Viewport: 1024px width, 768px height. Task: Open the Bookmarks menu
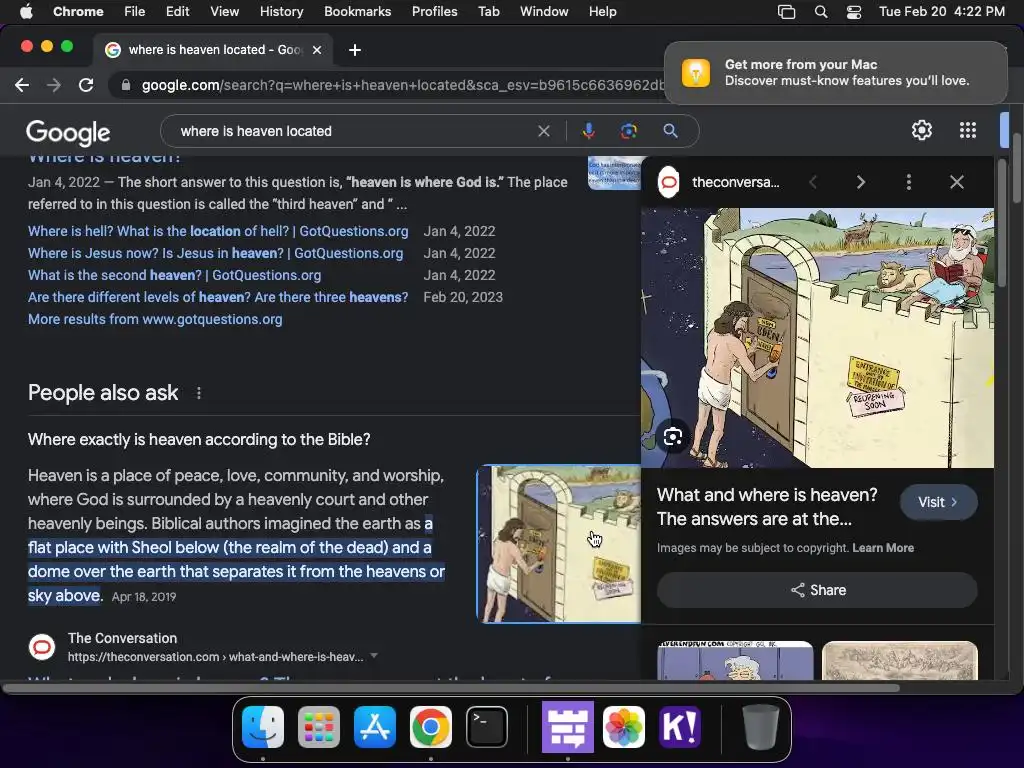tap(357, 12)
